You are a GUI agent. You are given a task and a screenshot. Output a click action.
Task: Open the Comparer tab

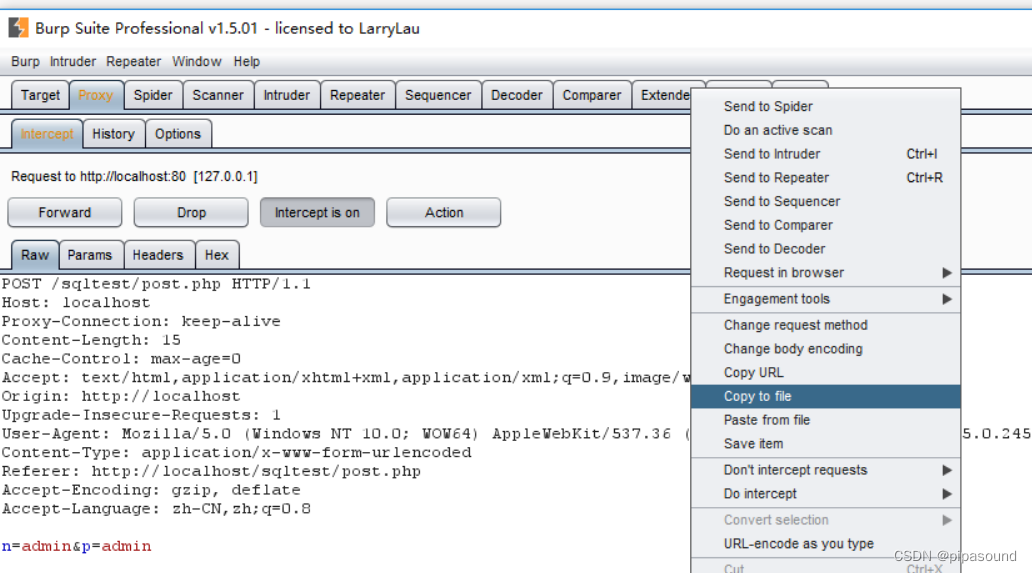[x=592, y=95]
